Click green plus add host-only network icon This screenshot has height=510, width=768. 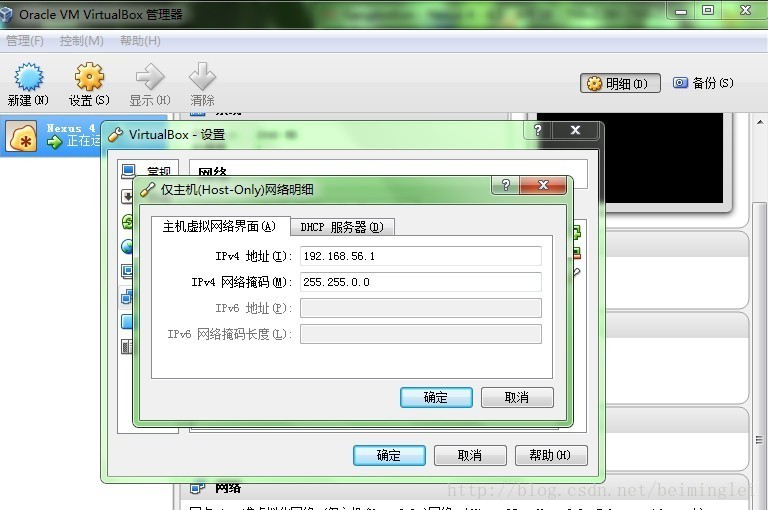pos(577,232)
